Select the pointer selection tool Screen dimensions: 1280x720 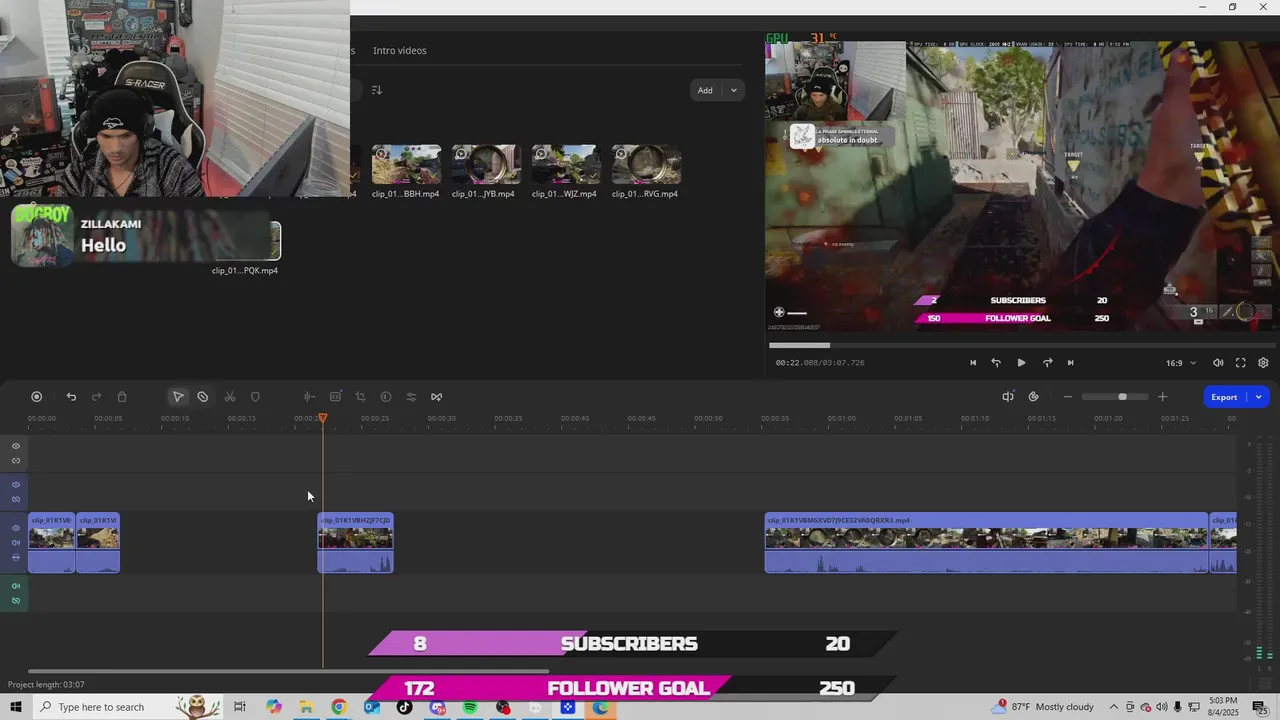[x=178, y=397]
